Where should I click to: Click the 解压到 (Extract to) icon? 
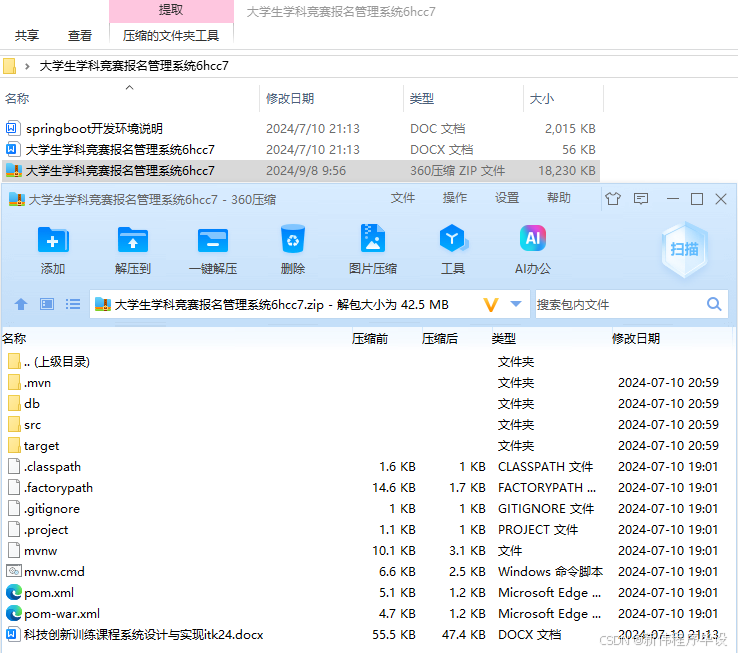(x=133, y=240)
